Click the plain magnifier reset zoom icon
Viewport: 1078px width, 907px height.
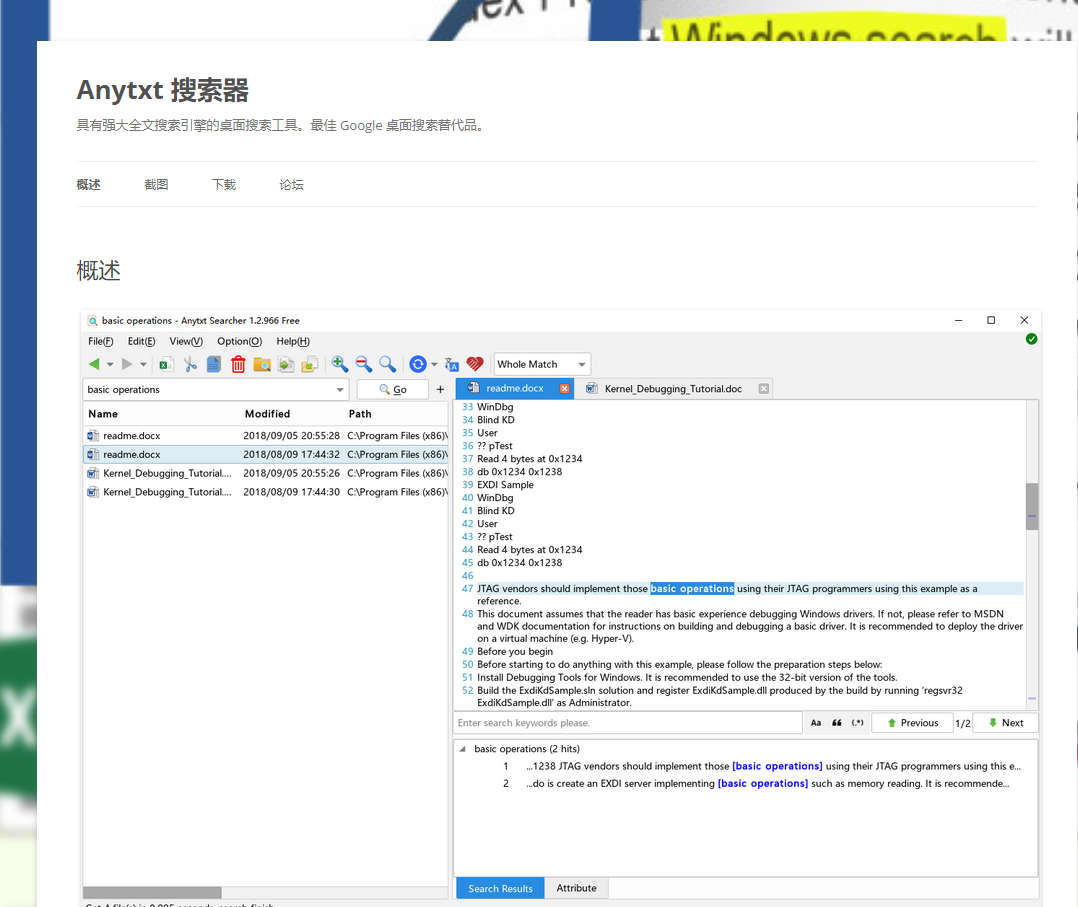(388, 364)
